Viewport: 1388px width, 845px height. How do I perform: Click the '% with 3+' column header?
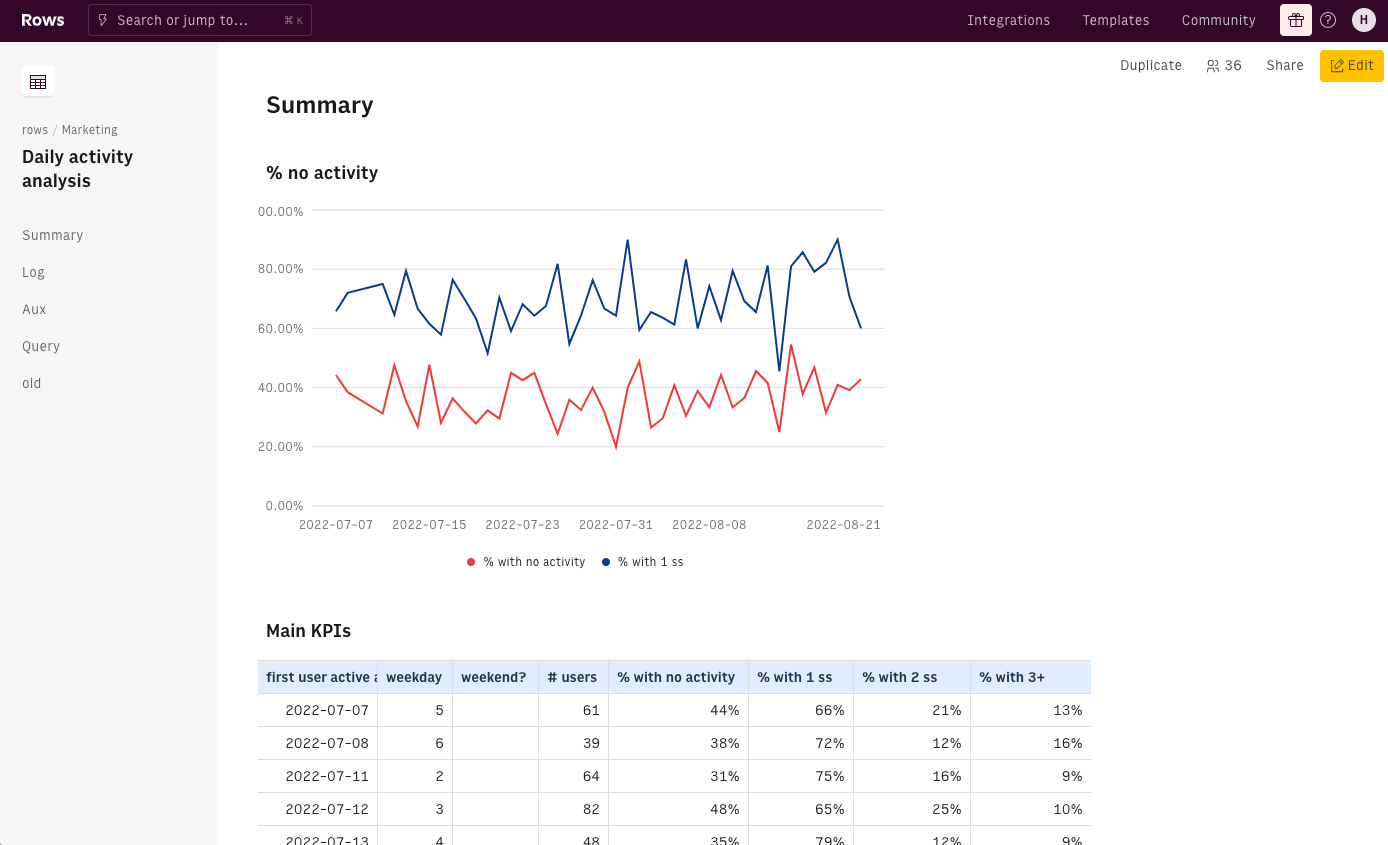pos(1031,677)
